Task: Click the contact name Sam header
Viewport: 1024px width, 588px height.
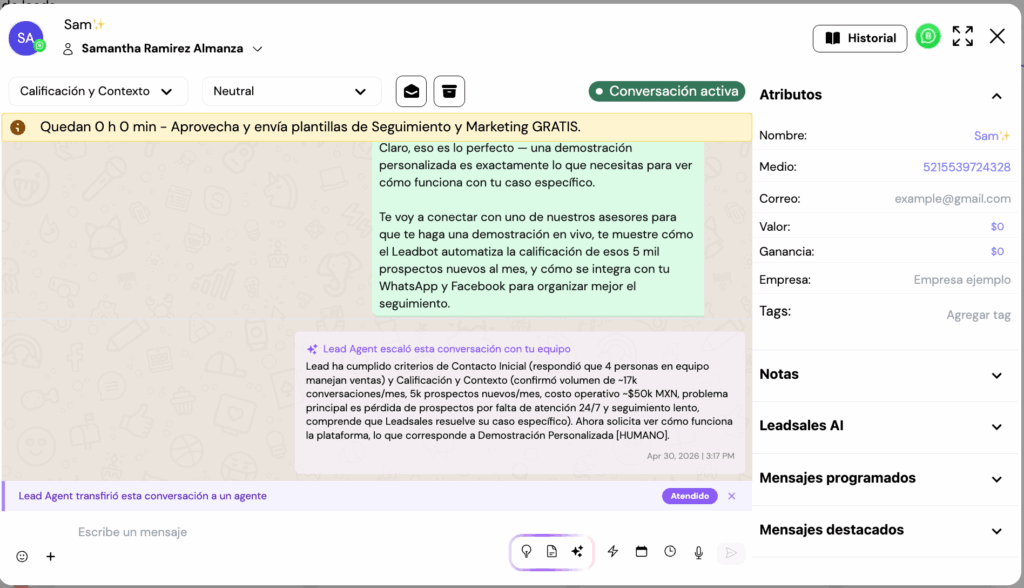Action: point(84,24)
